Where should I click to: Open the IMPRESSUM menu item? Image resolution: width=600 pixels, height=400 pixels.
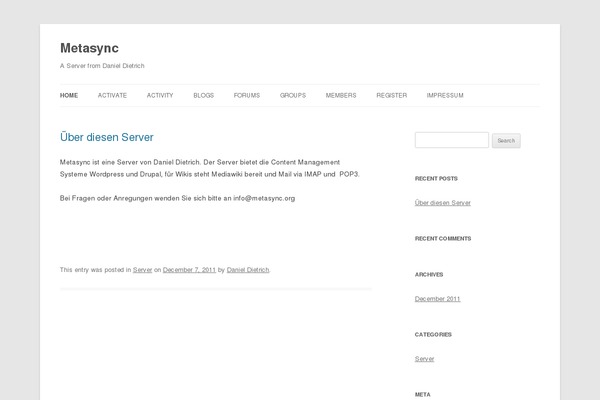tap(445, 95)
